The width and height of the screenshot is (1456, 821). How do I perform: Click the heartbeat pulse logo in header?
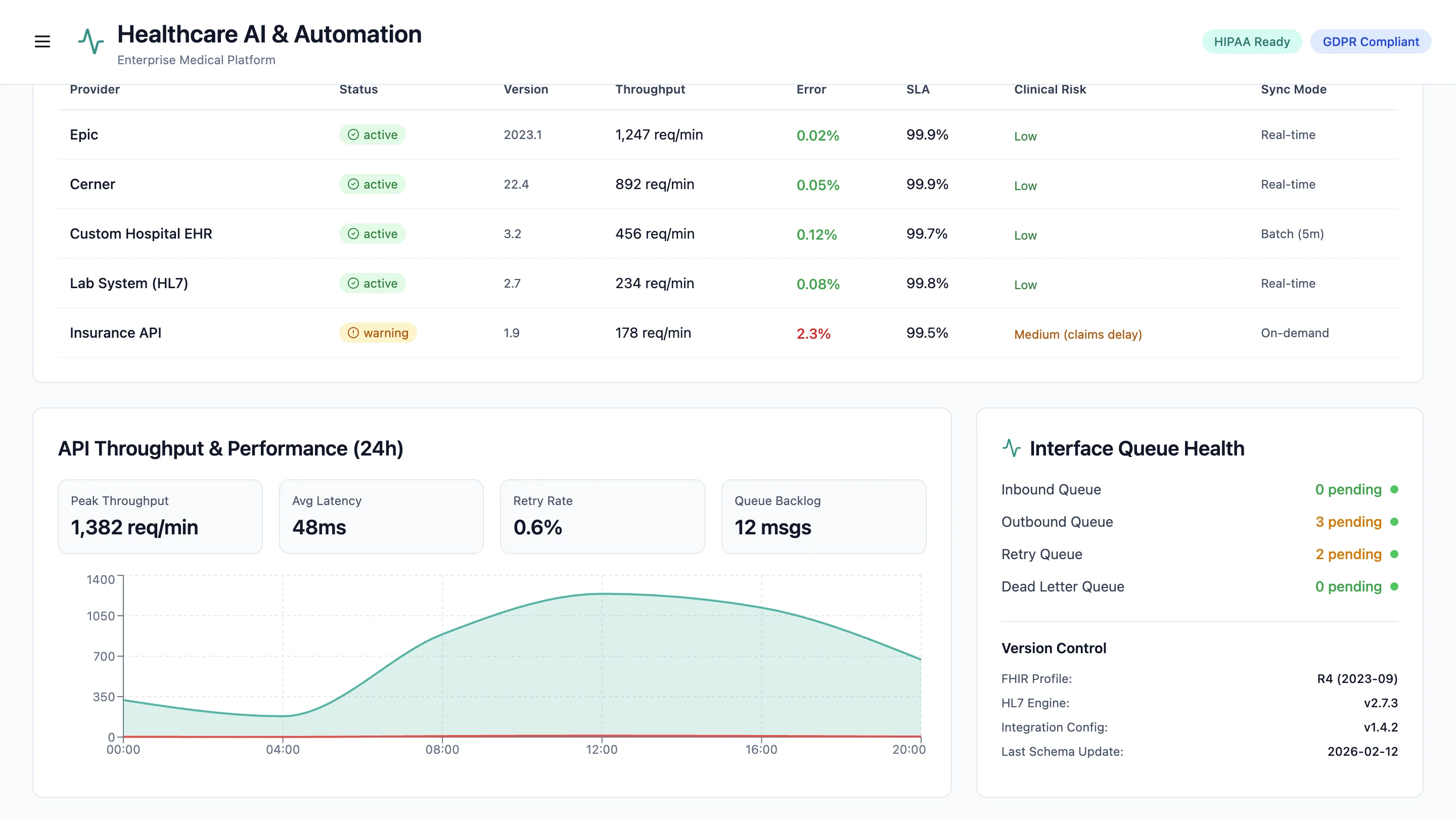pos(90,41)
